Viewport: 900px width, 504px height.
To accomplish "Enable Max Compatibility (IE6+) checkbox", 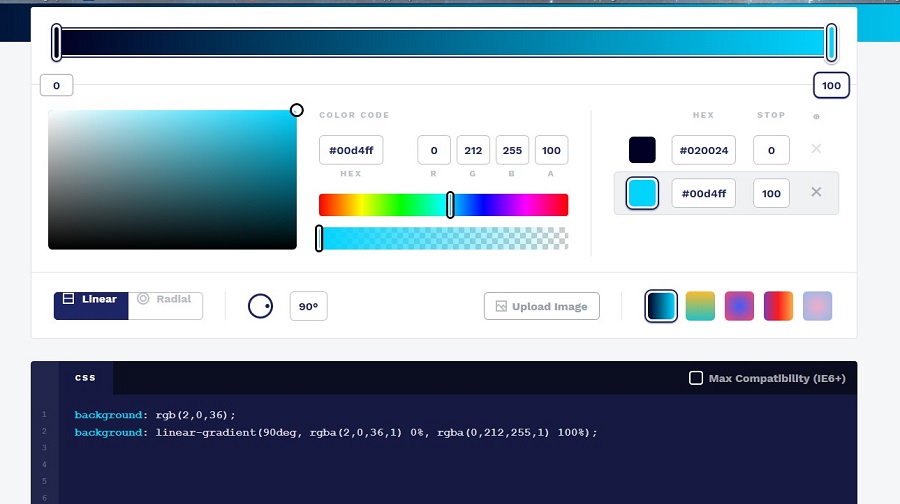I will (696, 378).
